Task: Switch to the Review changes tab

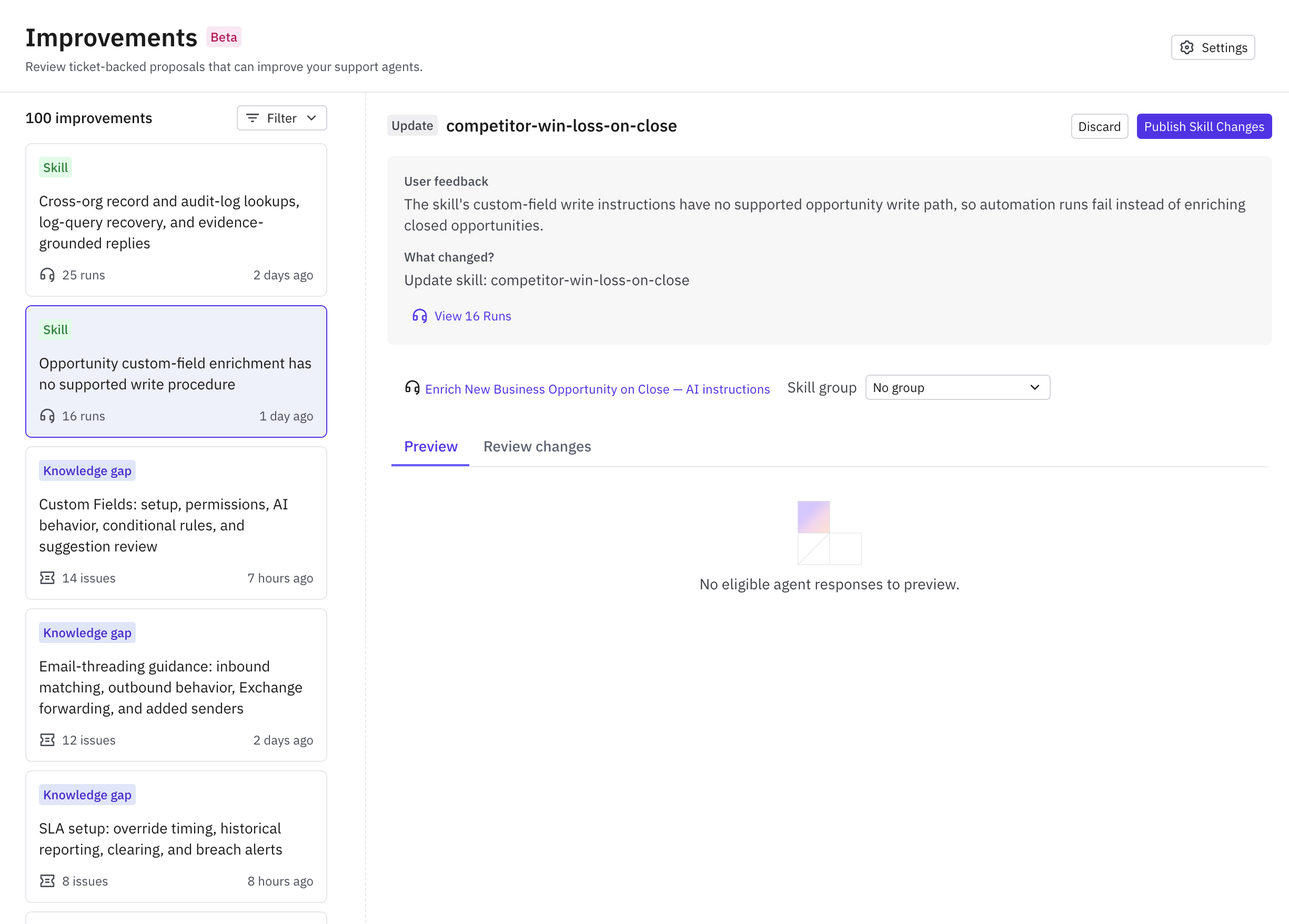Action: click(x=537, y=447)
